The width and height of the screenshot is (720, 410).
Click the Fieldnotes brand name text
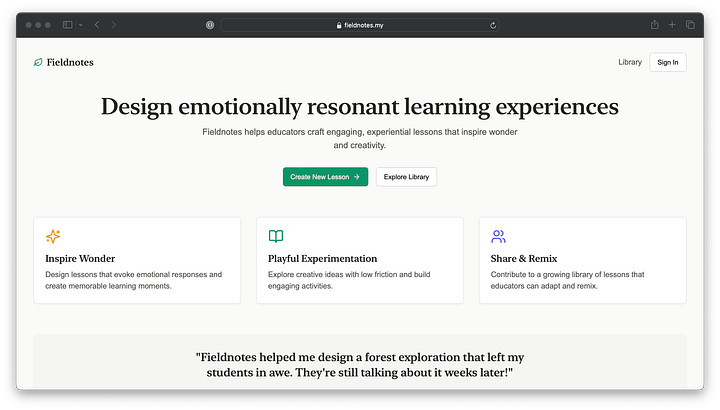(x=70, y=62)
